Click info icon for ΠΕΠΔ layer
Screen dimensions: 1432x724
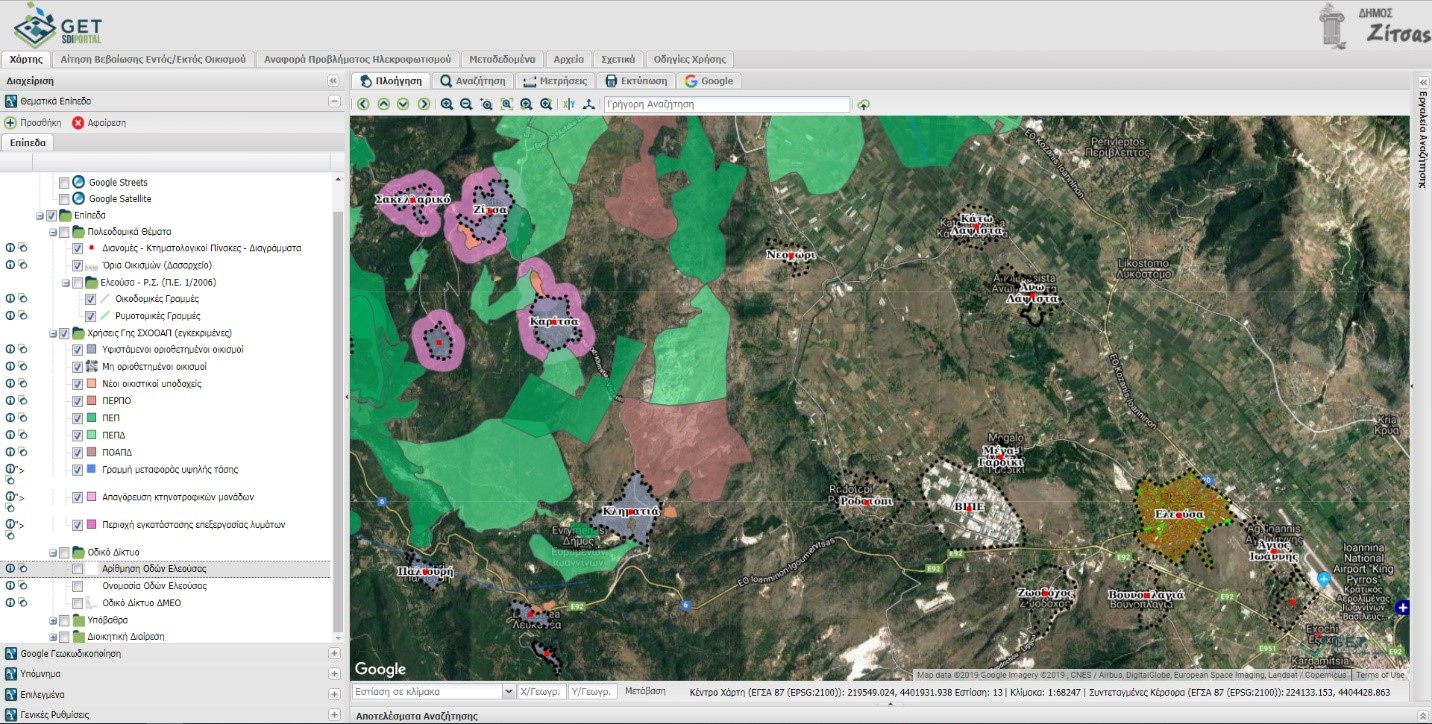[10, 435]
